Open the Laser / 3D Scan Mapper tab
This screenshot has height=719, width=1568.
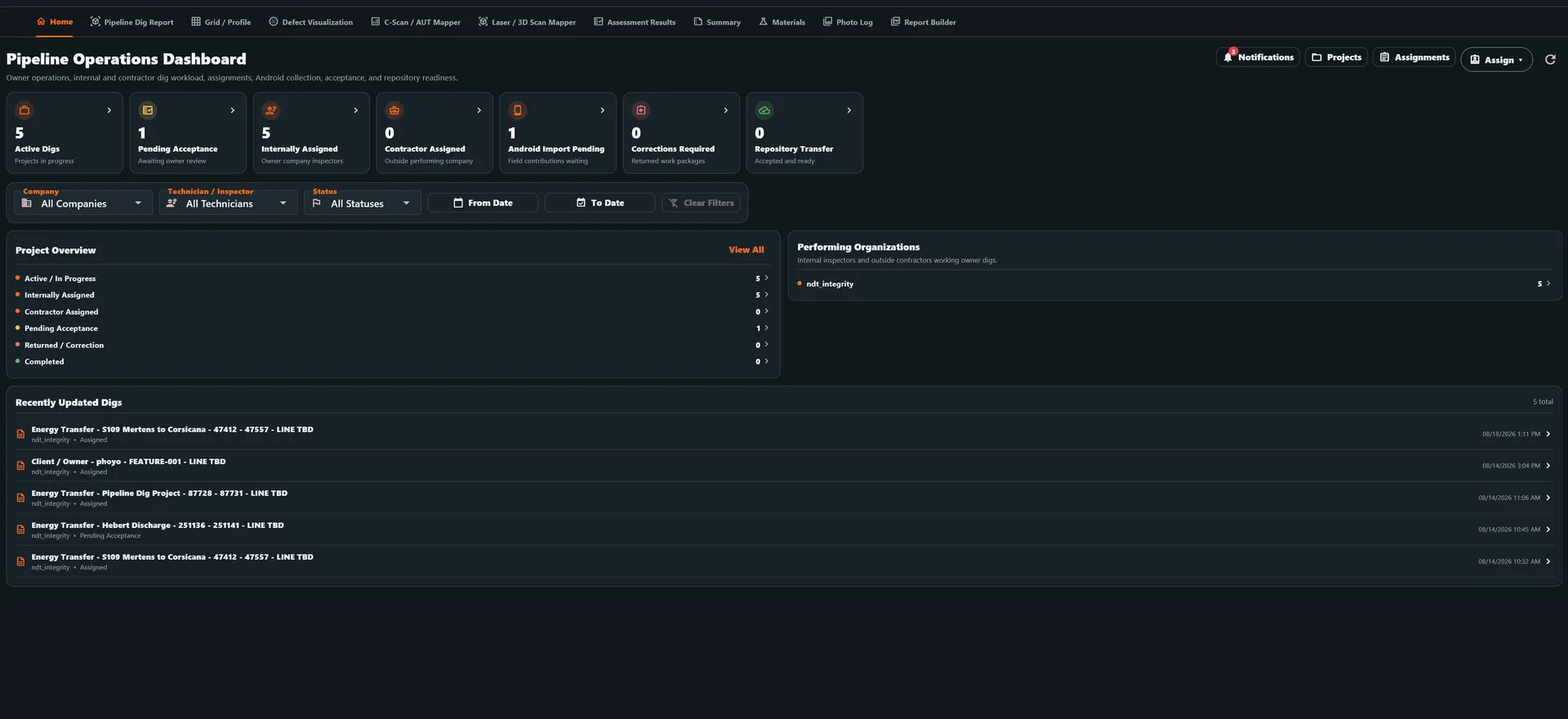(x=527, y=22)
